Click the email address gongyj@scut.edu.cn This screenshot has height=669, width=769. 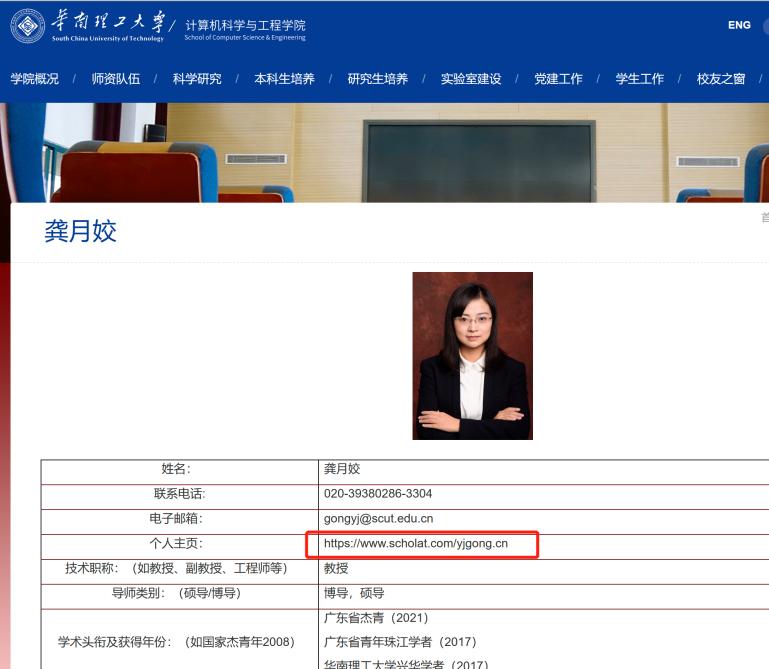[378, 519]
